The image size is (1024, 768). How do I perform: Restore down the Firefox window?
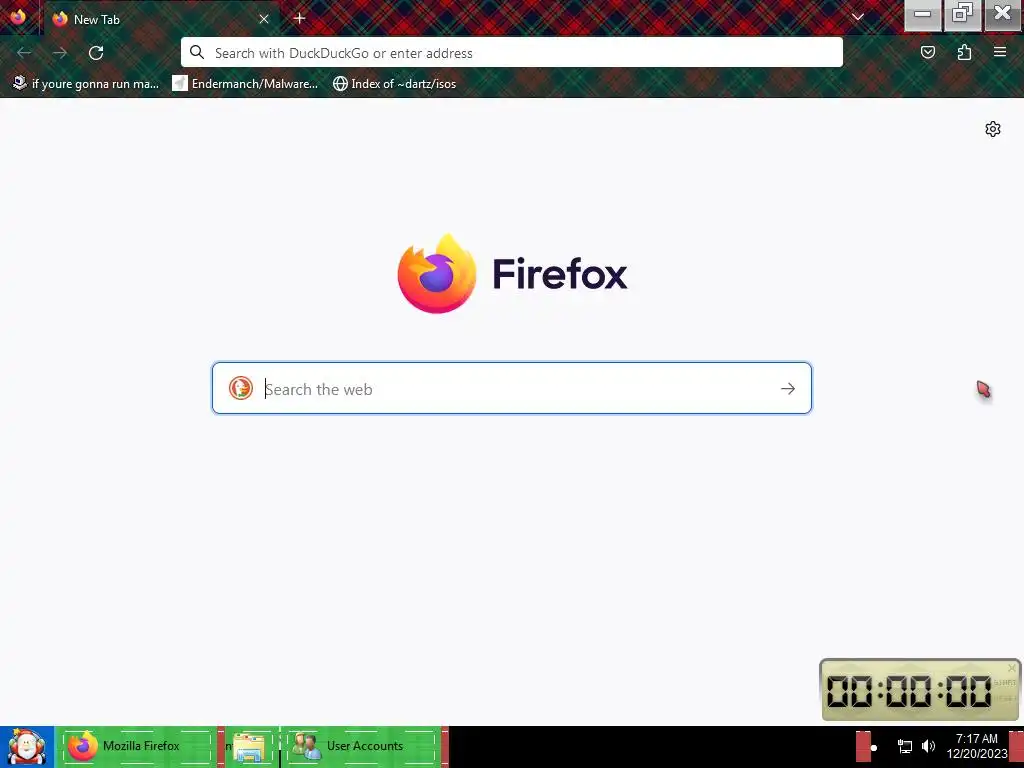click(x=962, y=14)
